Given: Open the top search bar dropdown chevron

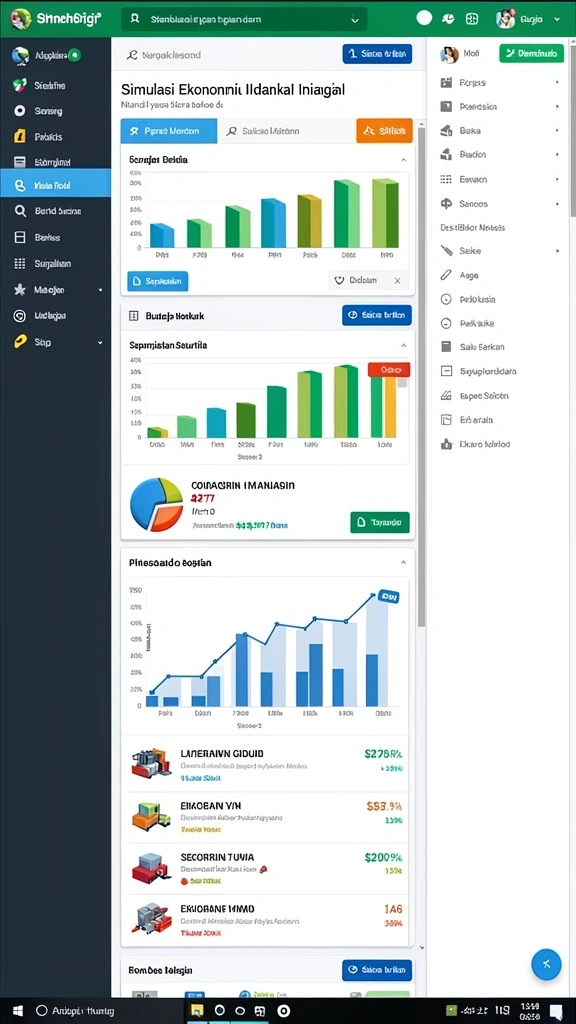Looking at the screenshot, I should [x=355, y=20].
